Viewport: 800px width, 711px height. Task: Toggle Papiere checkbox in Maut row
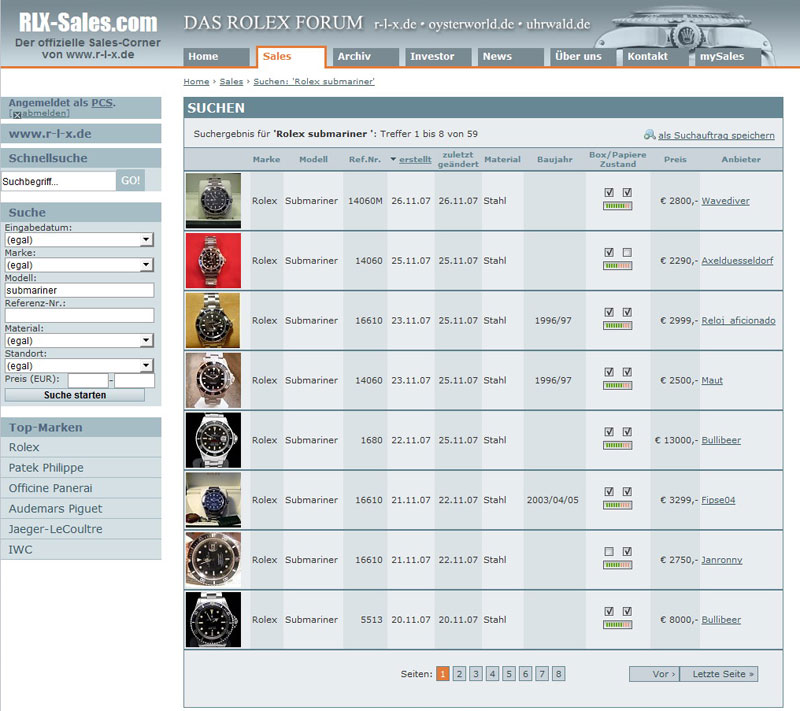[x=627, y=372]
